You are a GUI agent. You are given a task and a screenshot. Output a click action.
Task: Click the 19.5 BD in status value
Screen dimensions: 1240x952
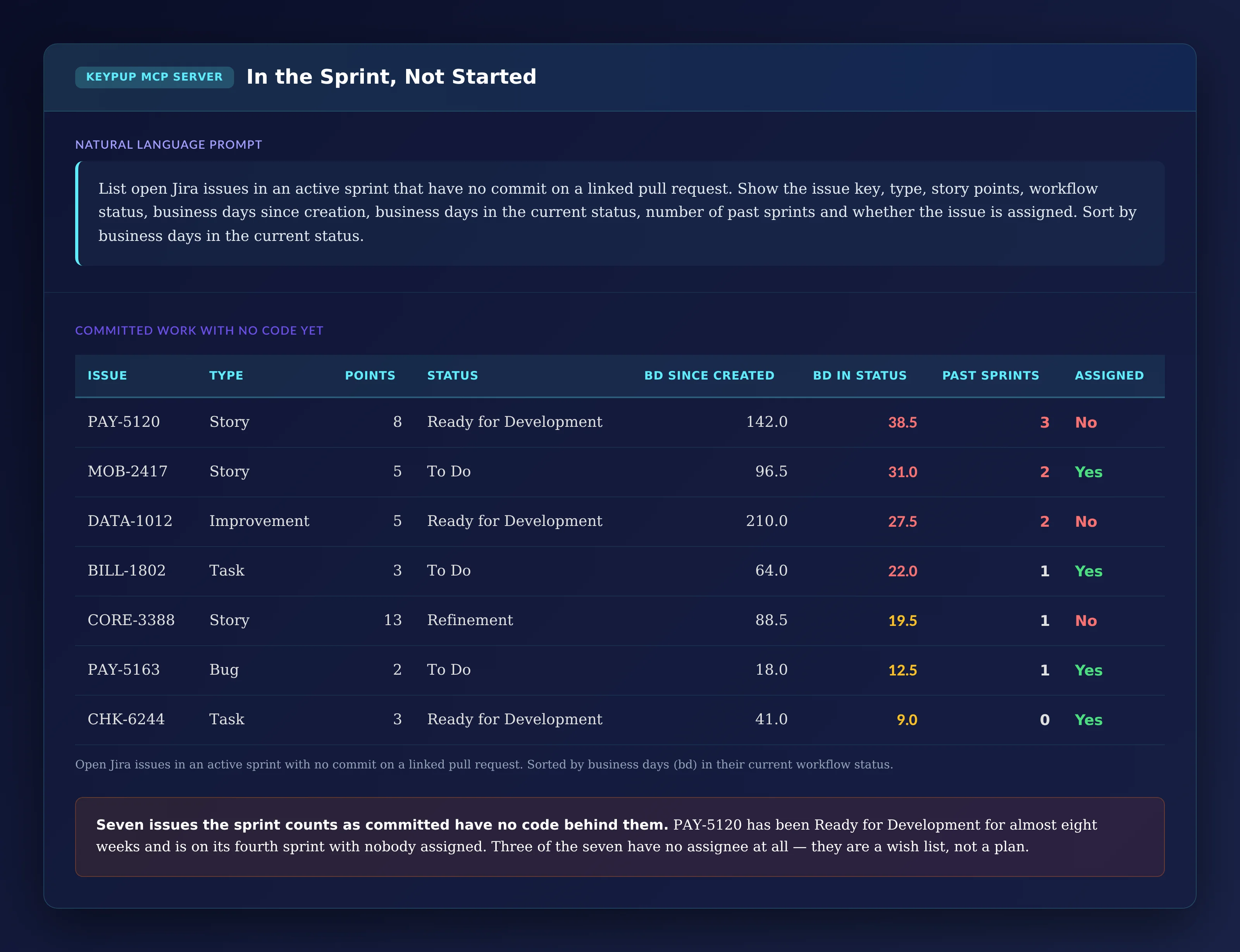(902, 621)
